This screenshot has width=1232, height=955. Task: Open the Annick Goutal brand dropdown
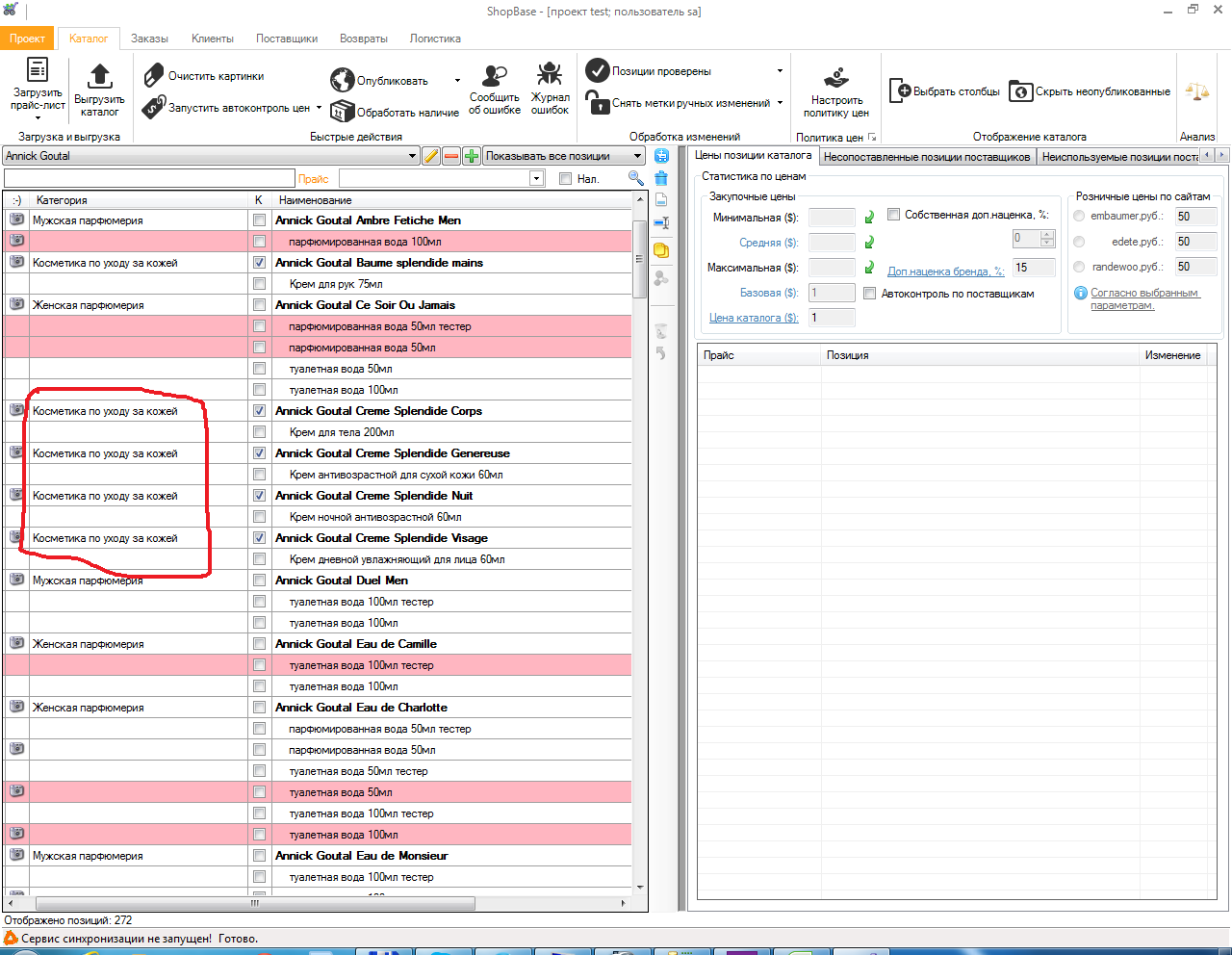412,156
